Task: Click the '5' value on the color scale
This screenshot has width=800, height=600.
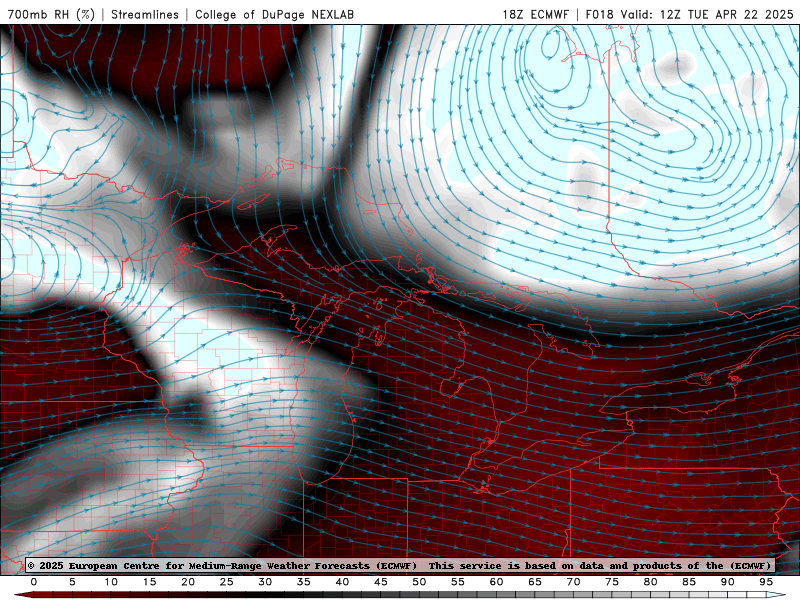Action: point(72,582)
